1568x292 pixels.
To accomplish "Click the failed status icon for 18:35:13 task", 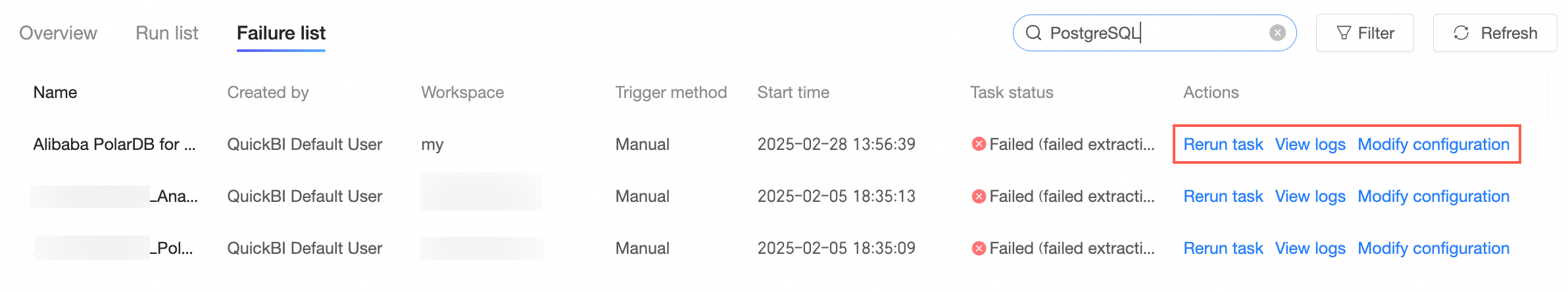I will [979, 196].
